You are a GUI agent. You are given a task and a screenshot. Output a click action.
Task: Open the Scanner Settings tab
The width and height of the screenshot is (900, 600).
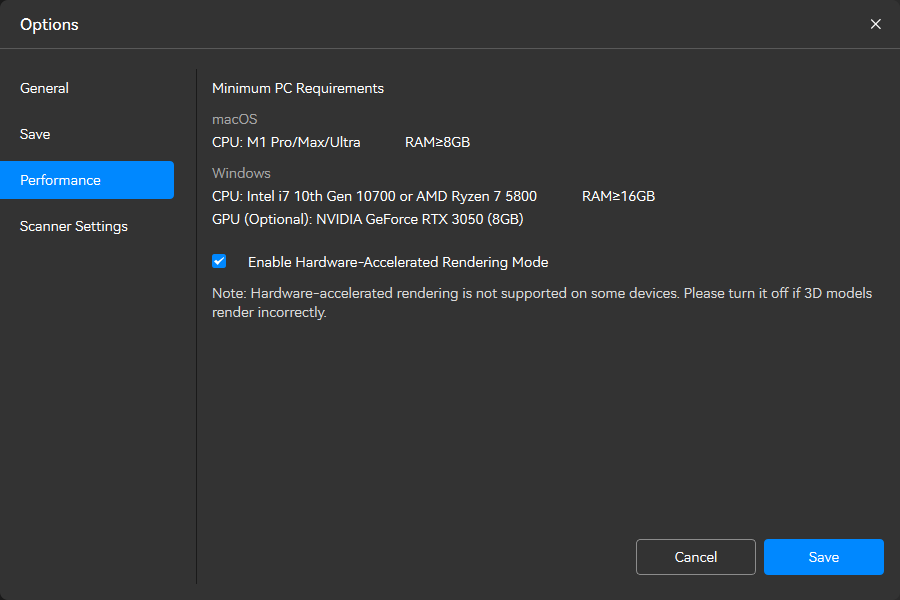pyautogui.click(x=74, y=226)
